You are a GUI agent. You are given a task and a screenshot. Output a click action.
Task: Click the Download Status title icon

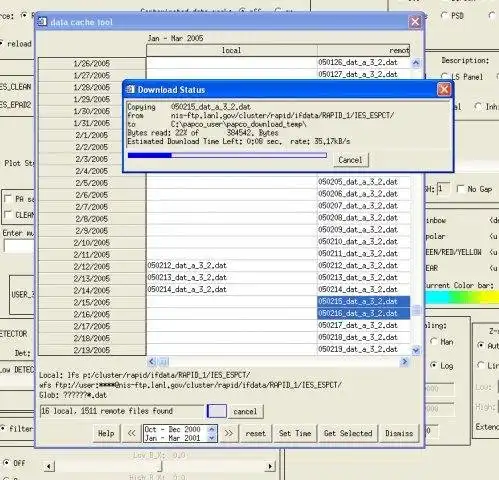(130, 90)
